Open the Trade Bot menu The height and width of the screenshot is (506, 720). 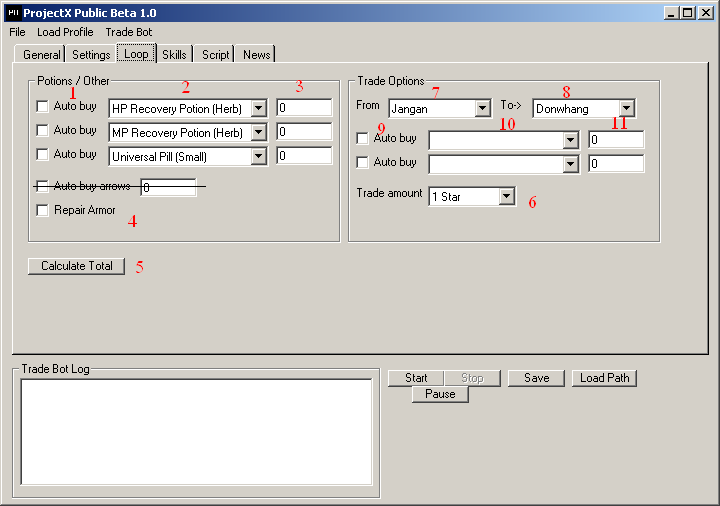pos(129,32)
